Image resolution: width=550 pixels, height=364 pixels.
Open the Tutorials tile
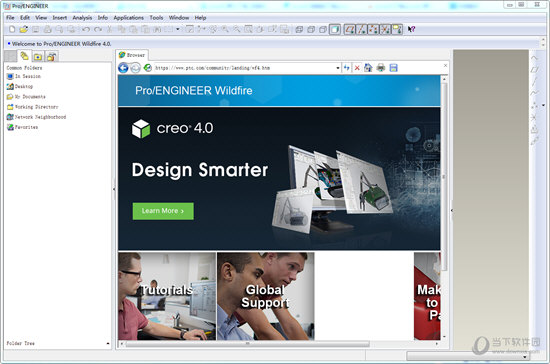coord(167,296)
